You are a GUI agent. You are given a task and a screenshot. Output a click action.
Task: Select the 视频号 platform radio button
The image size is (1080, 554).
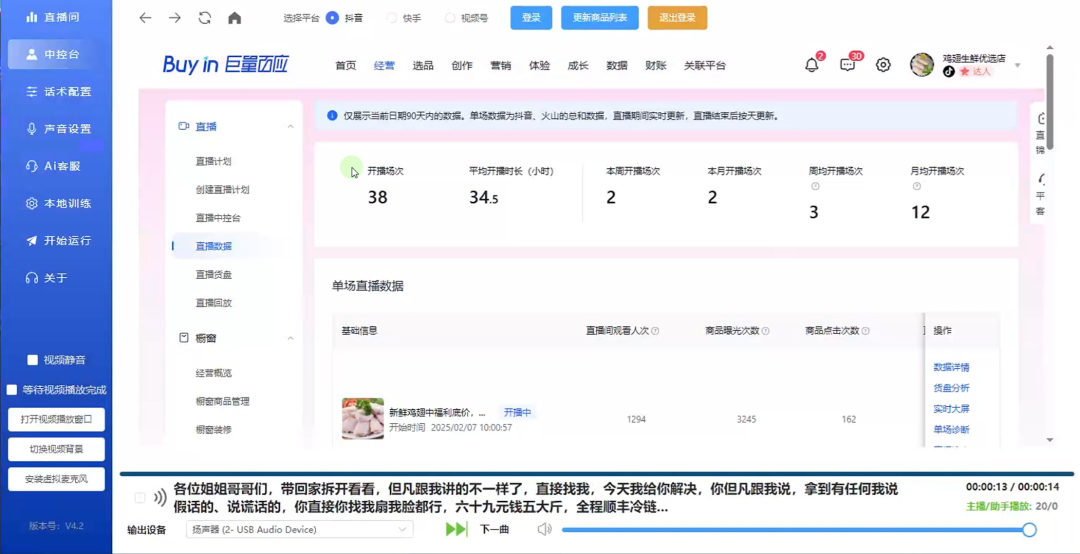pyautogui.click(x=450, y=19)
